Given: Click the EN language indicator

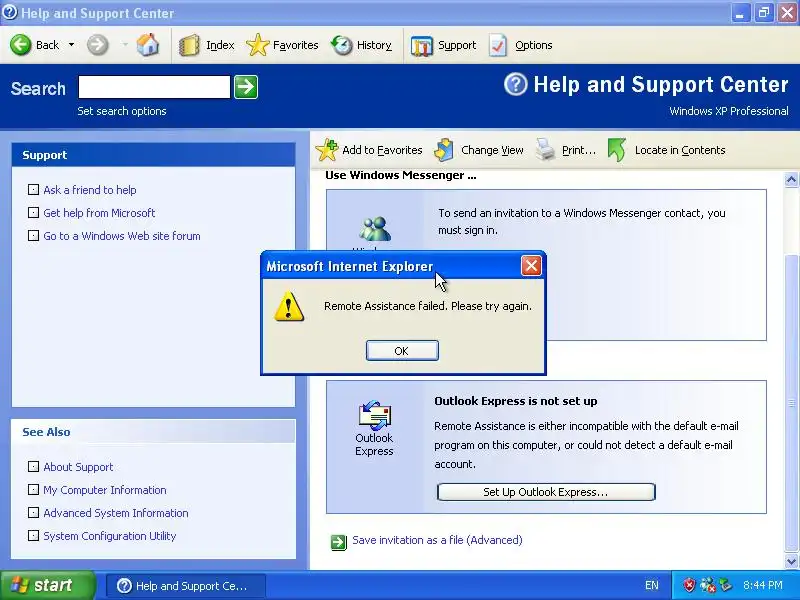Looking at the screenshot, I should (x=652, y=586).
